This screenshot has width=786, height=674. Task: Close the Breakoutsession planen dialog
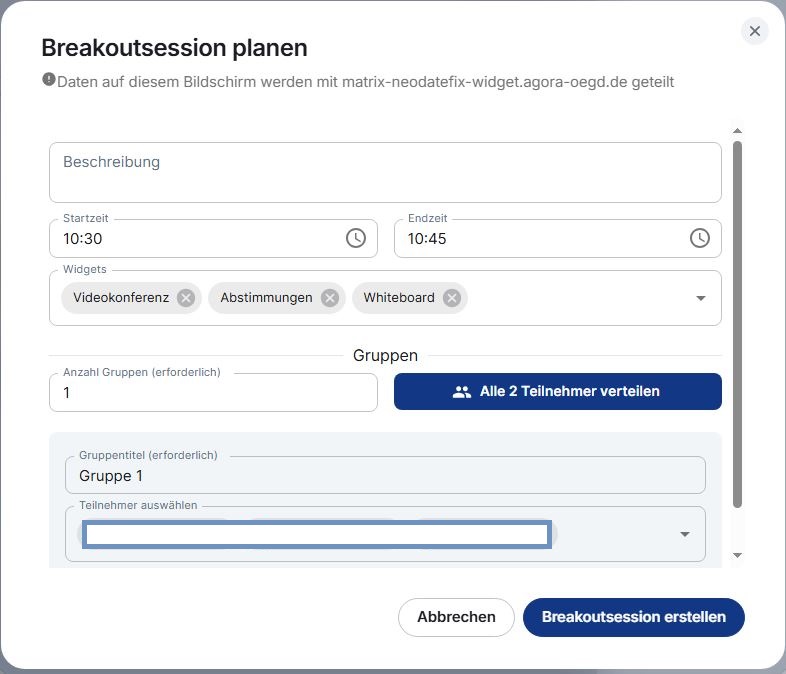pyautogui.click(x=755, y=31)
